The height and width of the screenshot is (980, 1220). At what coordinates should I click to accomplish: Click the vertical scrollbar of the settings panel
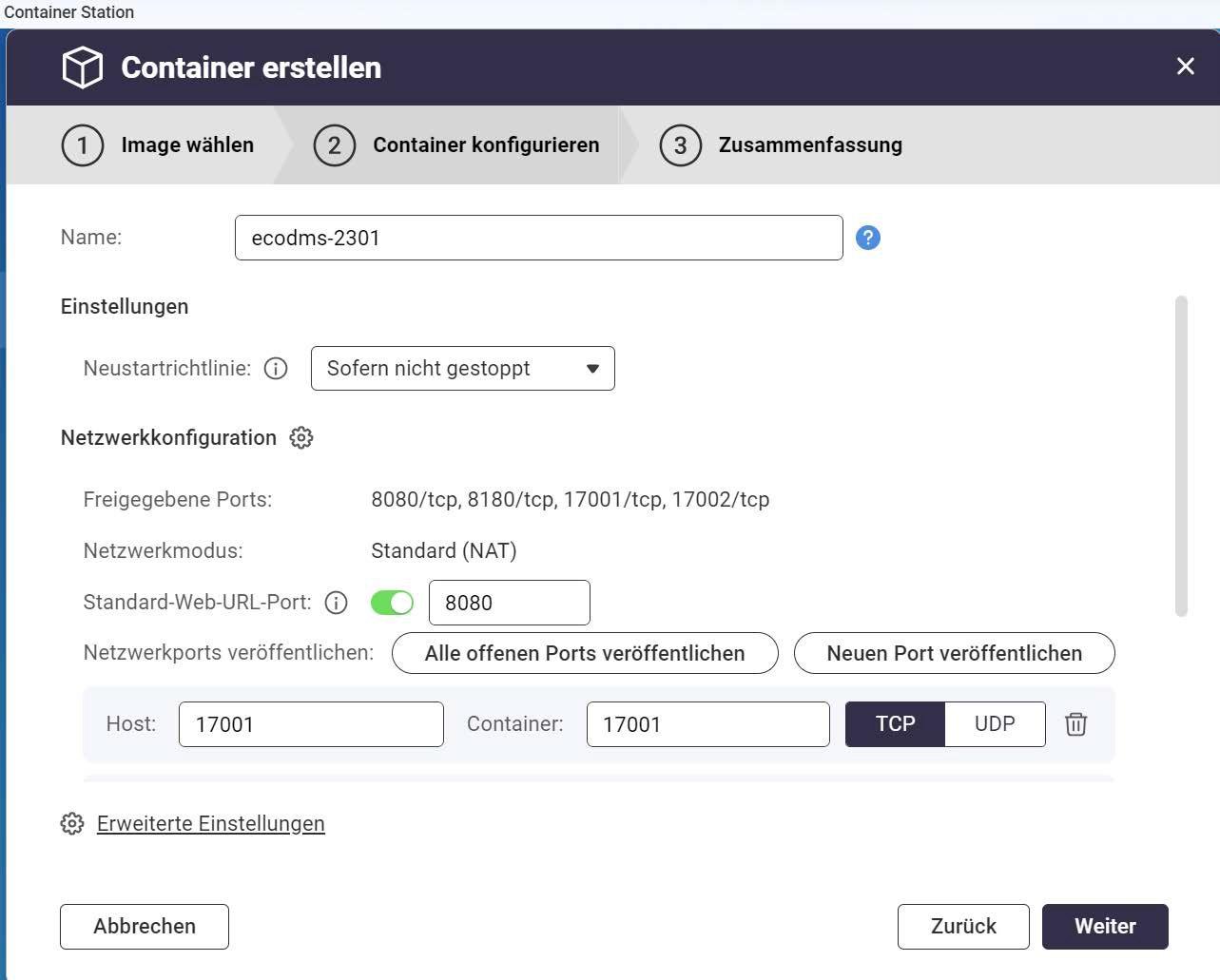1181,456
